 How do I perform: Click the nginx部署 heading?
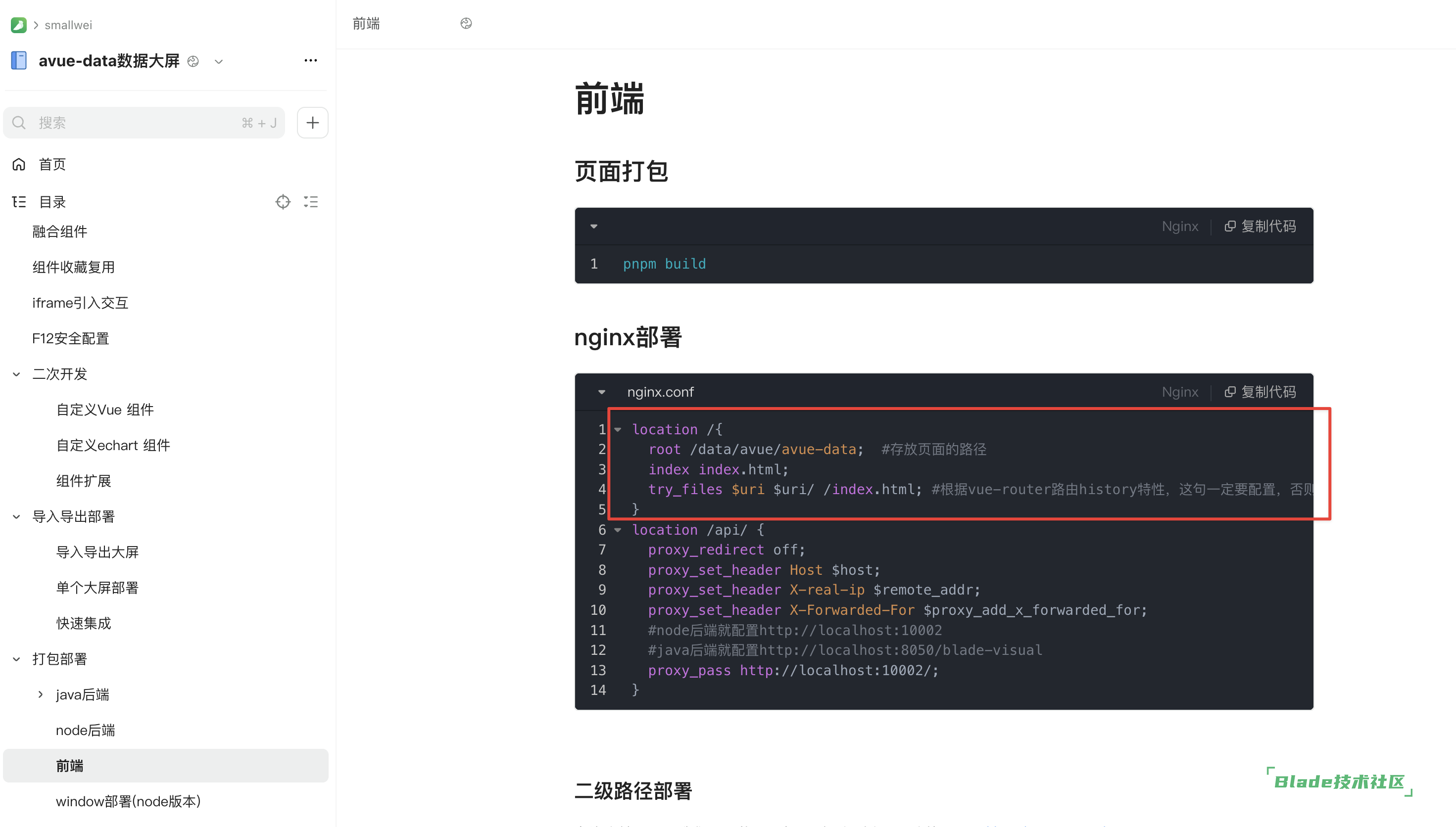tap(628, 337)
